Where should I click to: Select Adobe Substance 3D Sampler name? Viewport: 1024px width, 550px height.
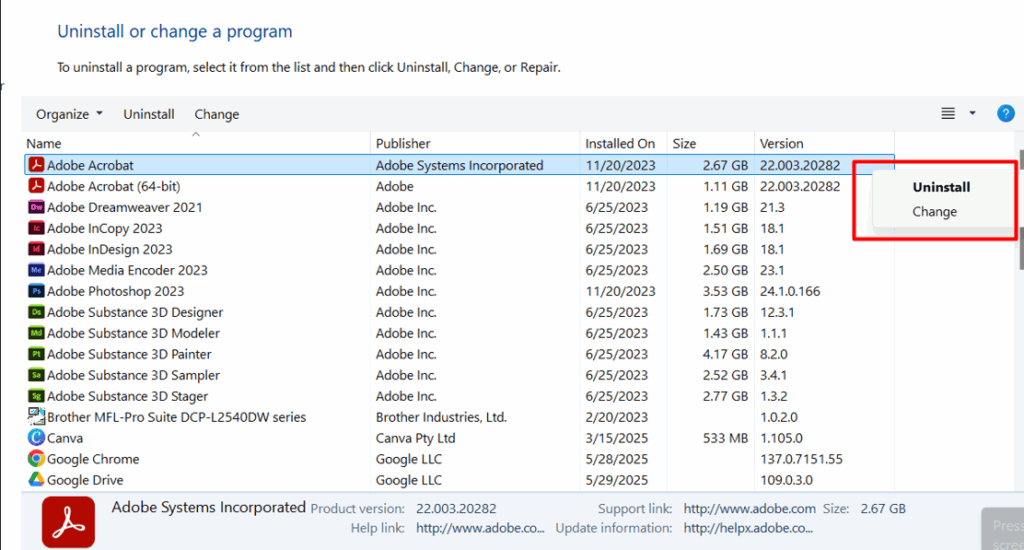point(133,374)
